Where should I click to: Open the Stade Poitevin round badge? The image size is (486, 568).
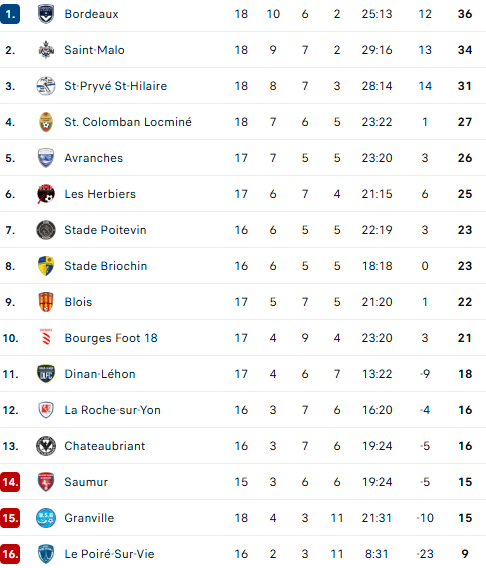pyautogui.click(x=46, y=230)
